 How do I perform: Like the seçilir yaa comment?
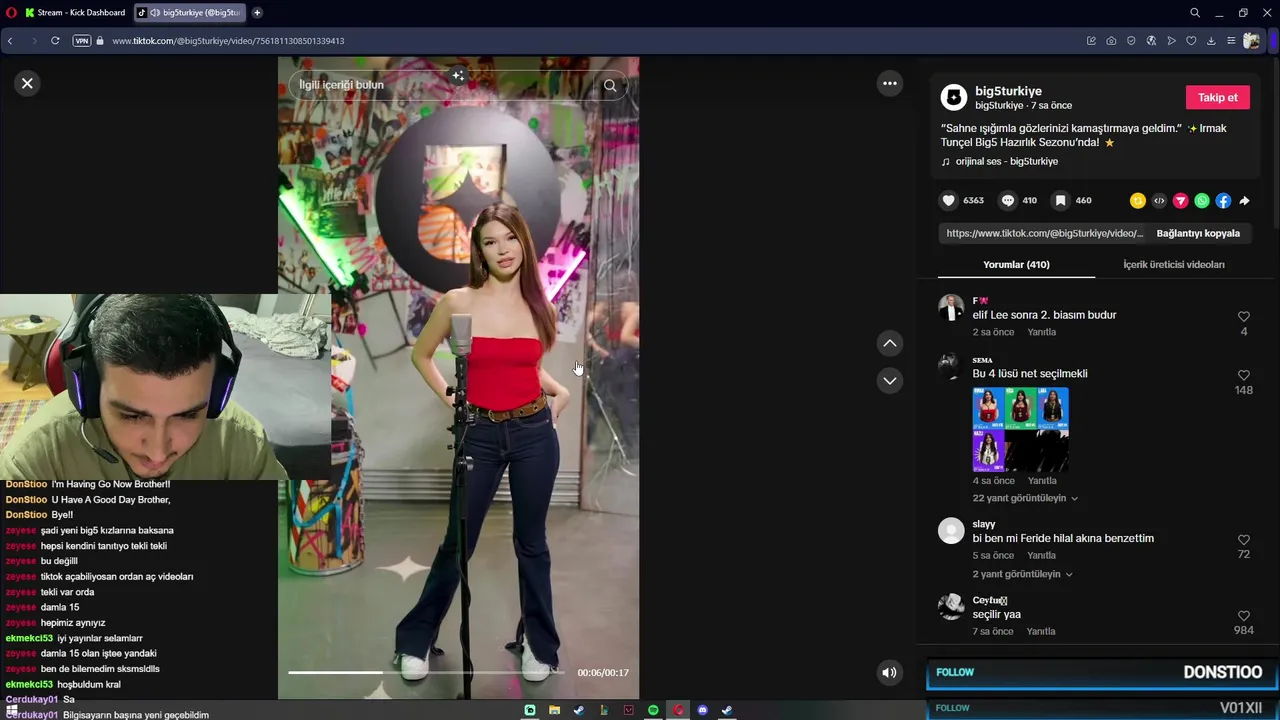coord(1244,616)
